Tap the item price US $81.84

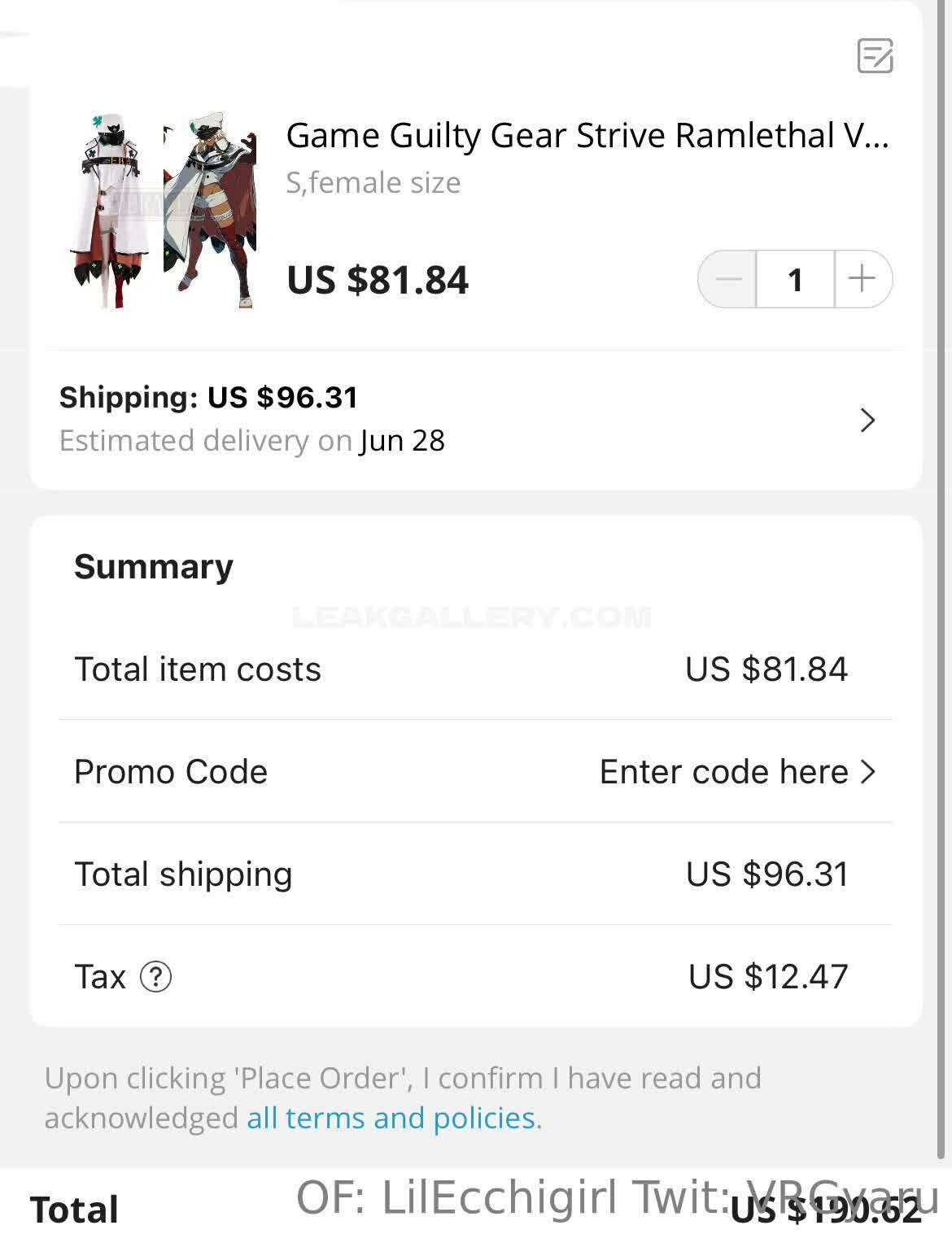[x=378, y=280]
